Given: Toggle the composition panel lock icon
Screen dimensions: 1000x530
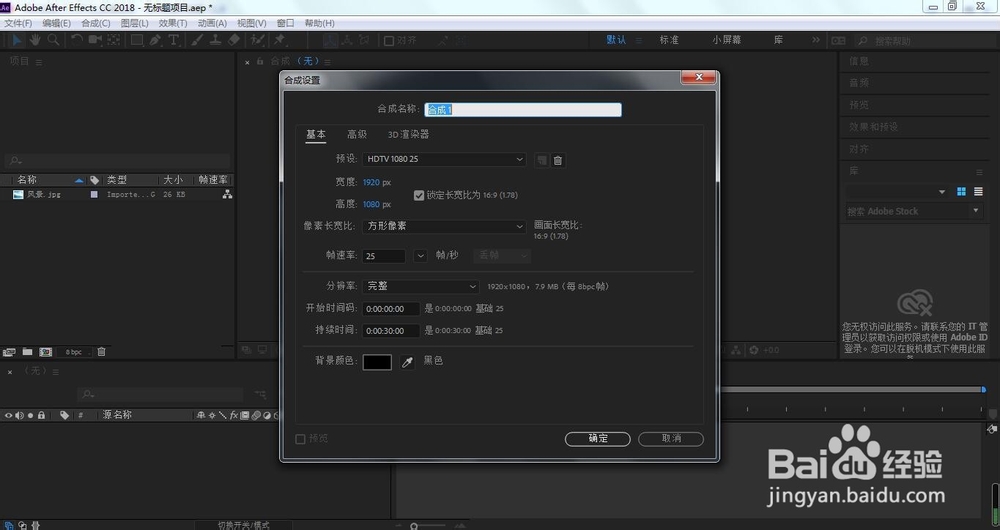Looking at the screenshot, I should (260, 61).
